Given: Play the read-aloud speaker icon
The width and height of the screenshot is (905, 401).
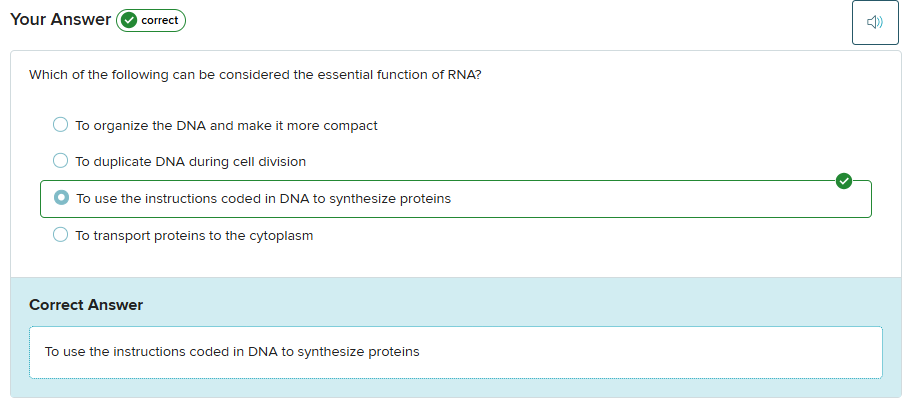Looking at the screenshot, I should 875,22.
